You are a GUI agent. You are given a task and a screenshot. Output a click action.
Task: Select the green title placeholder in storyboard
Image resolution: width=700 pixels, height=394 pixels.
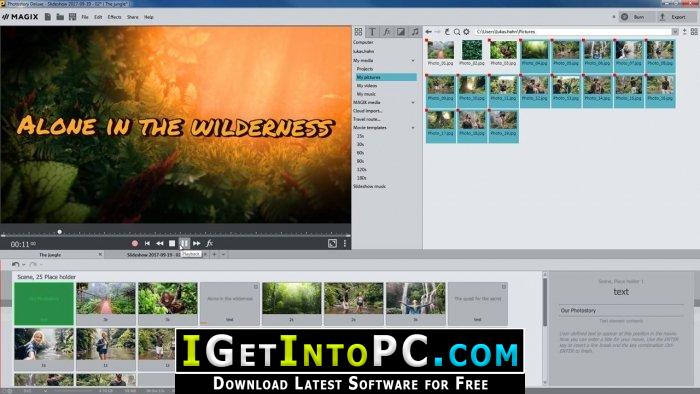(44, 303)
